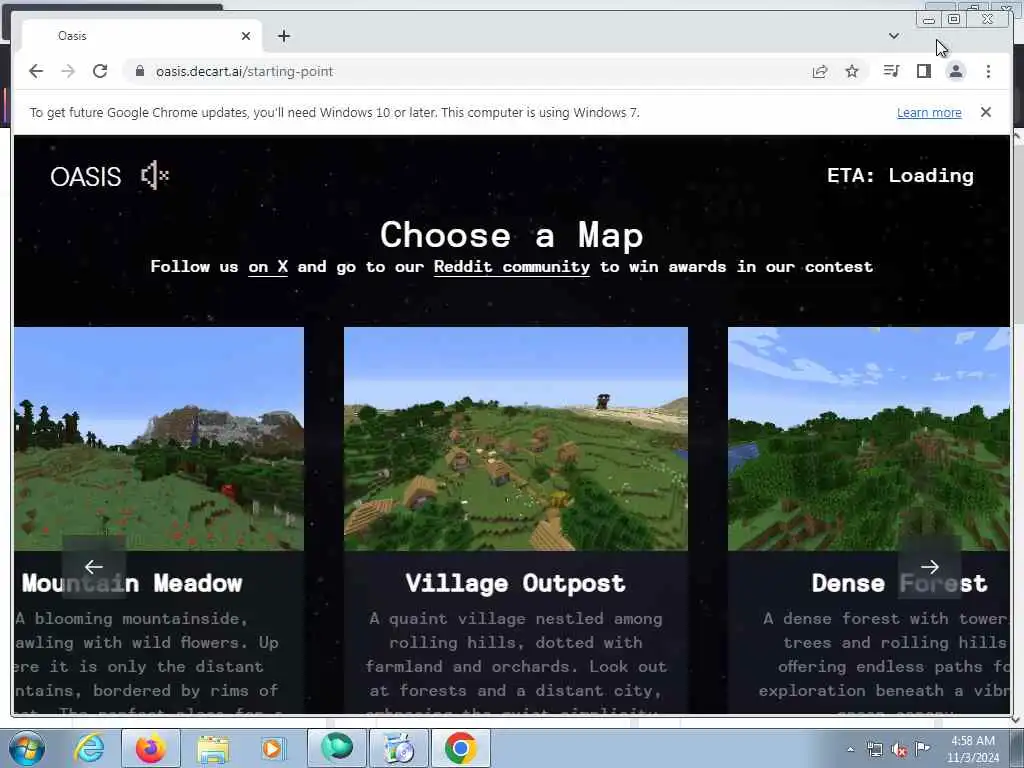Show next maps with right arrow

929,567
